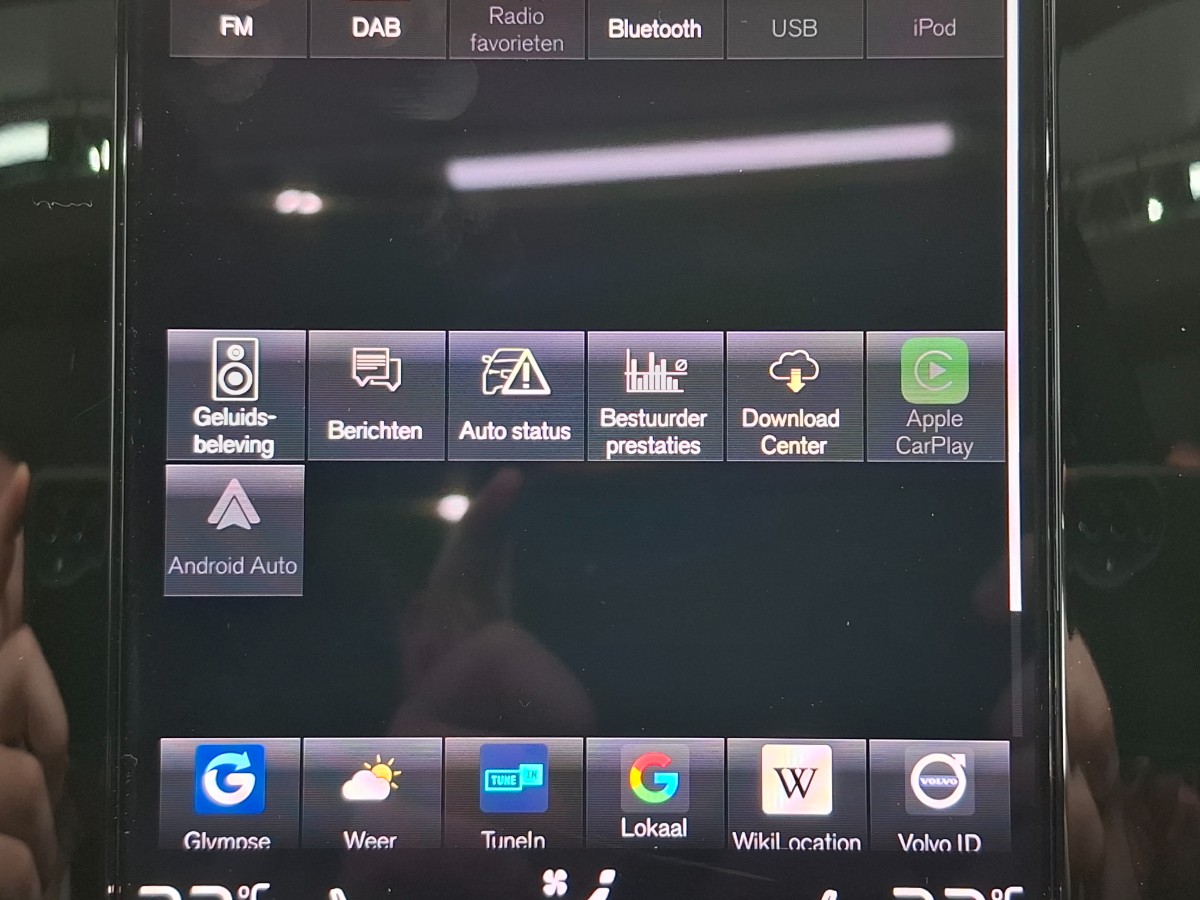
Task: Click the vertical scrollbar on the right edge
Action: [x=1015, y=305]
